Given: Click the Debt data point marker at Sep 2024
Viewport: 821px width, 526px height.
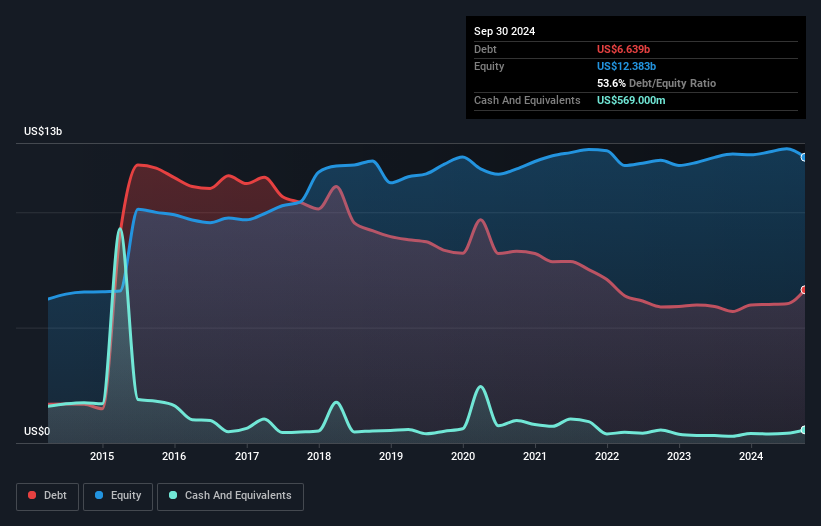Looking at the screenshot, I should point(804,290).
